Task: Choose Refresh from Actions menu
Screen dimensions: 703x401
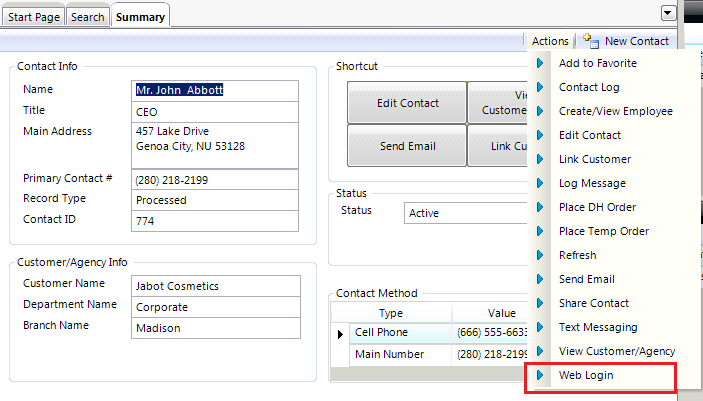Action: click(577, 255)
